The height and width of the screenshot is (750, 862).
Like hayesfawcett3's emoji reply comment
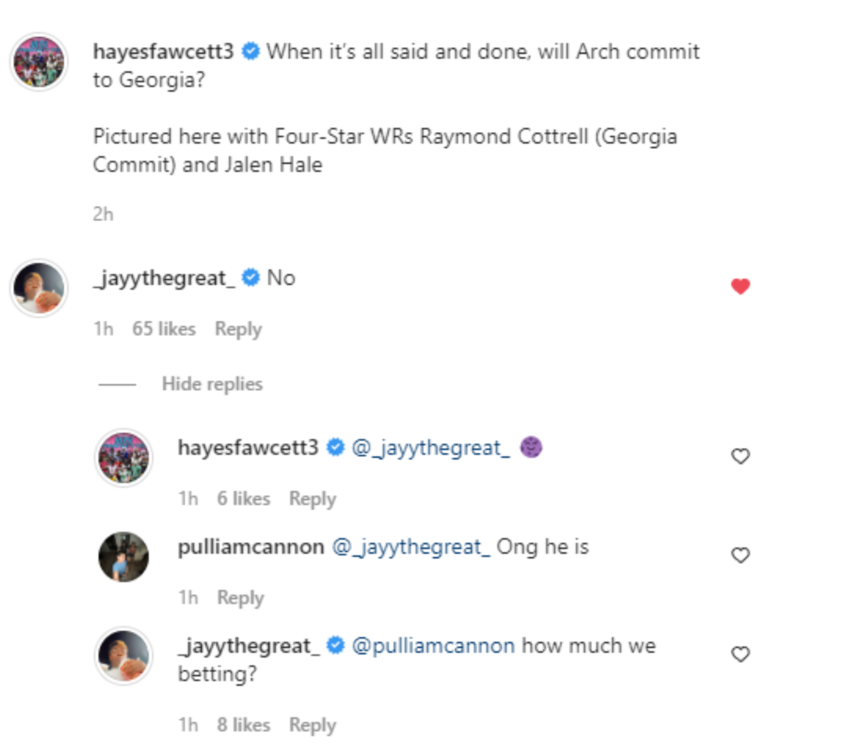(740, 456)
